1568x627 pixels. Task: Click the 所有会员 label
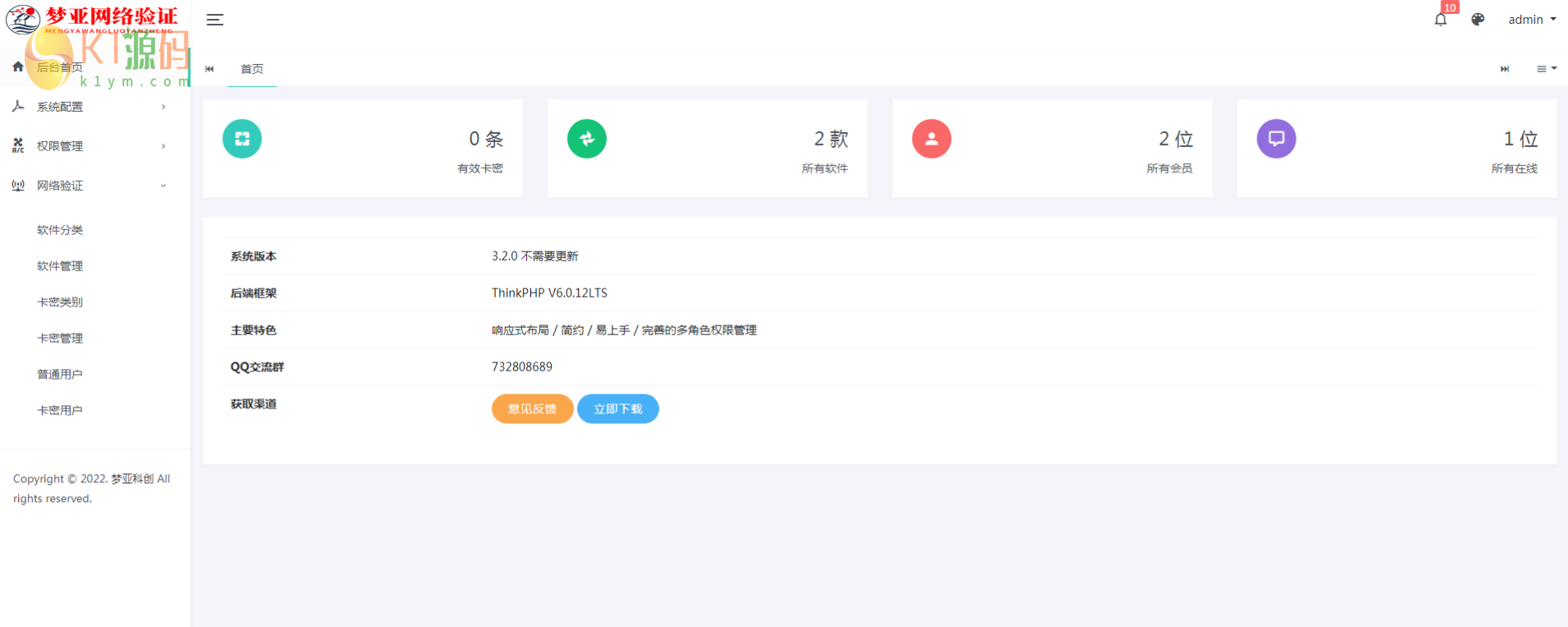(x=1170, y=168)
